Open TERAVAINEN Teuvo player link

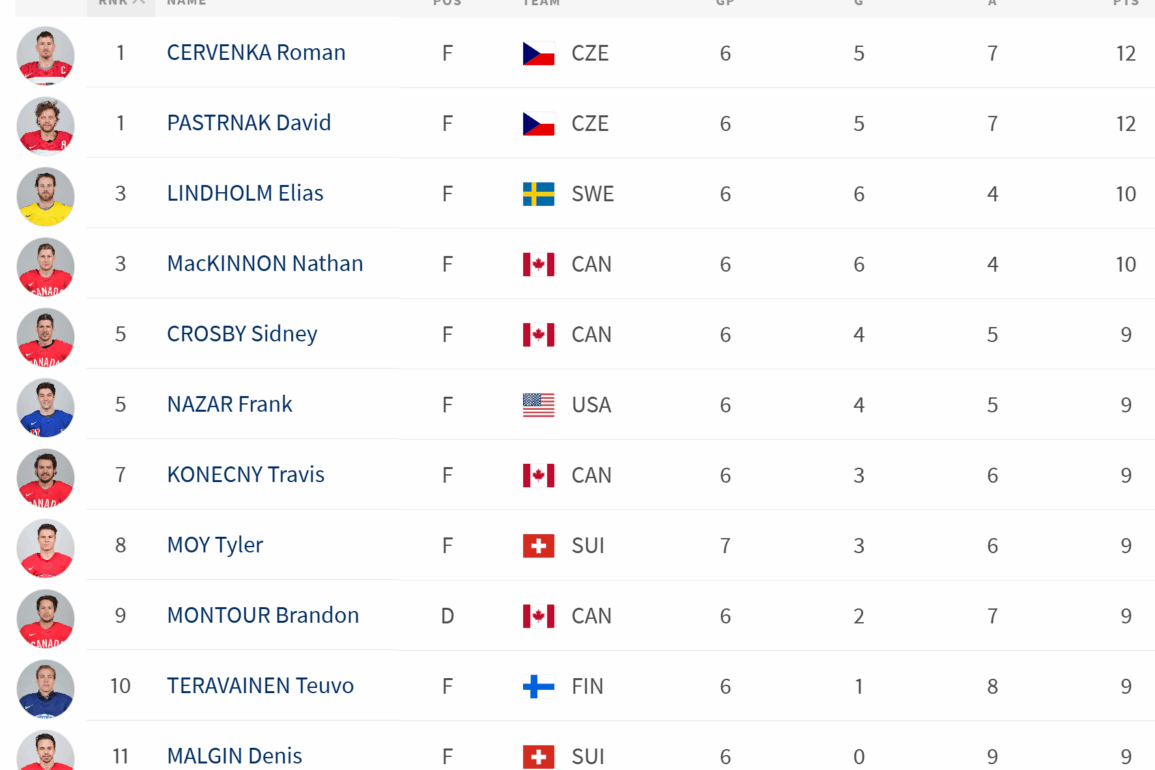[x=260, y=685]
